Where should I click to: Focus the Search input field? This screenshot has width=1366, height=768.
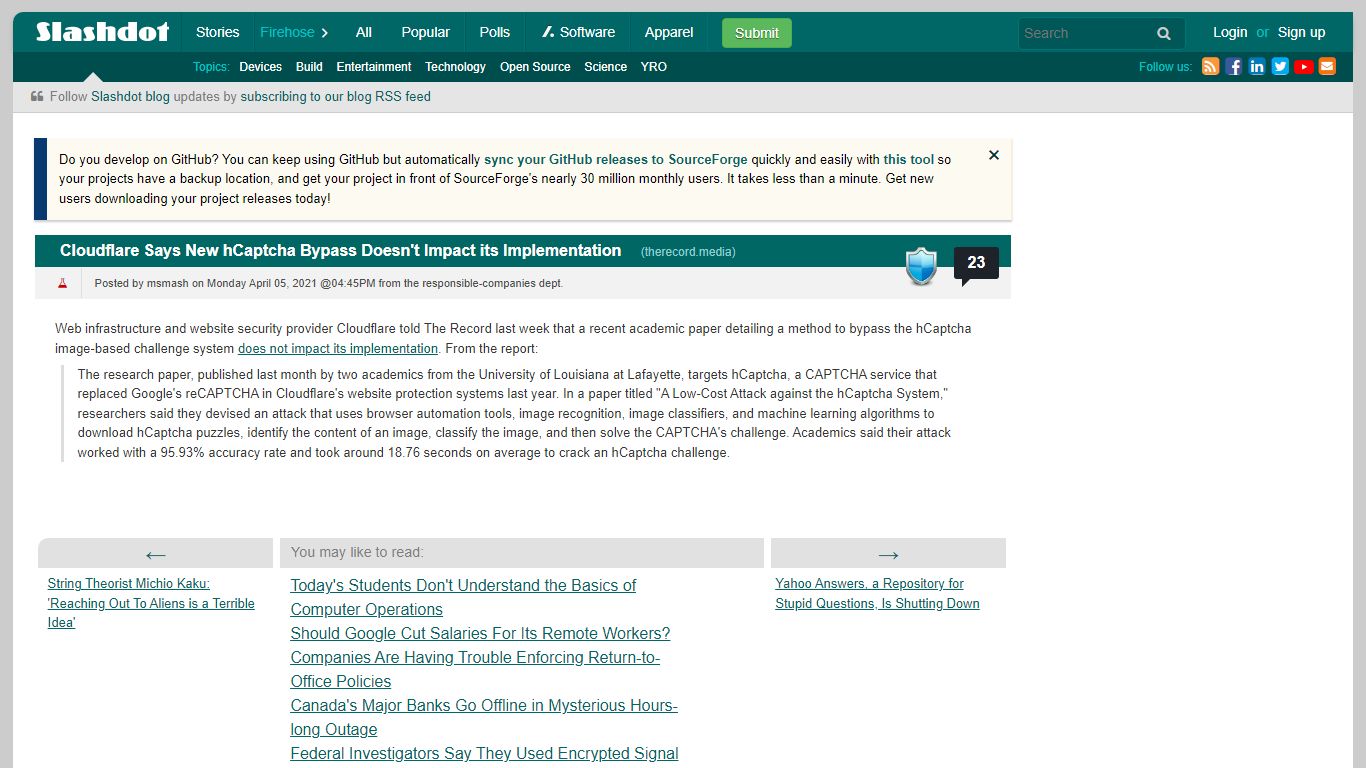tap(1085, 33)
